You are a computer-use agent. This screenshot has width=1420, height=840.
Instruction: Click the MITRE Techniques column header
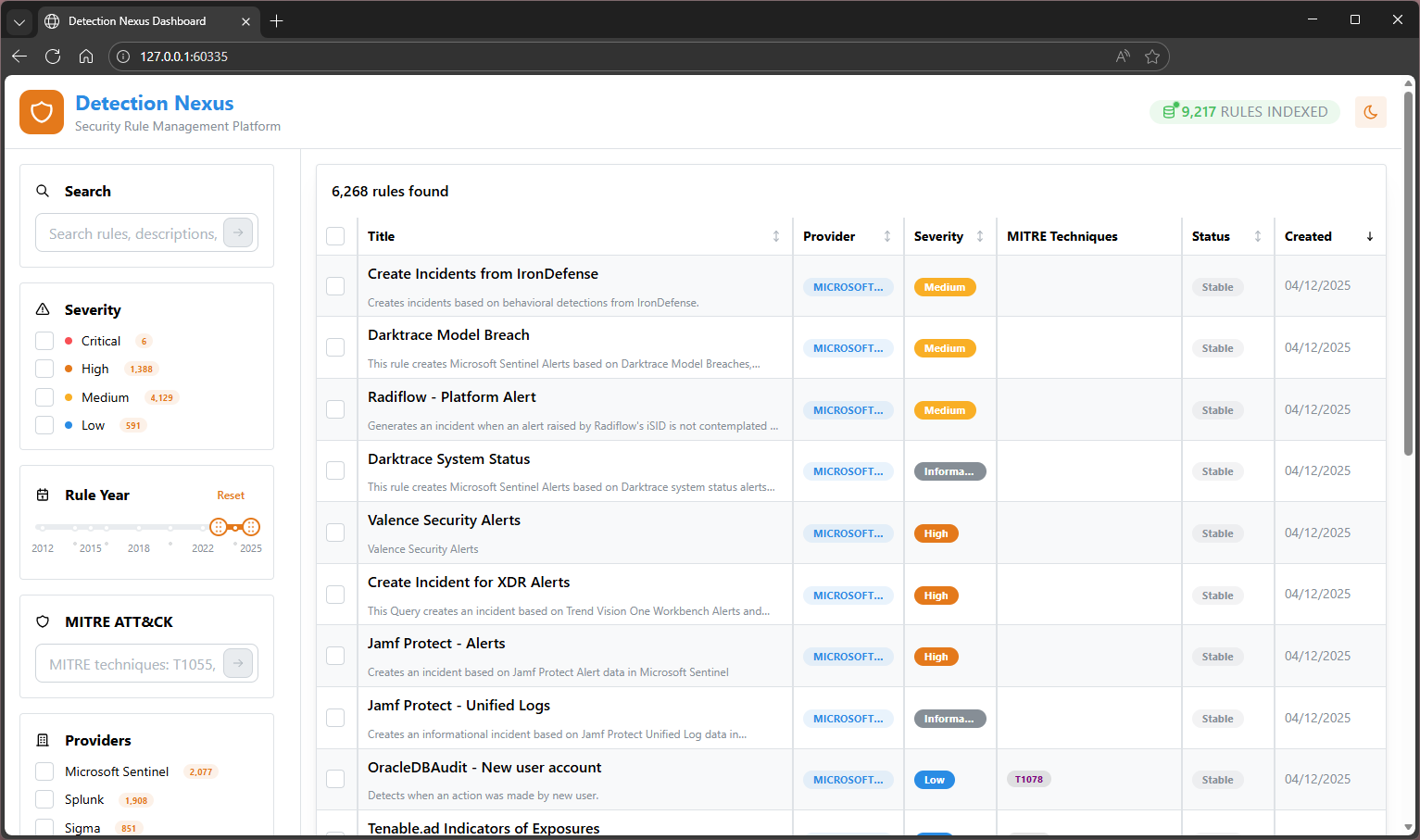pyautogui.click(x=1062, y=236)
